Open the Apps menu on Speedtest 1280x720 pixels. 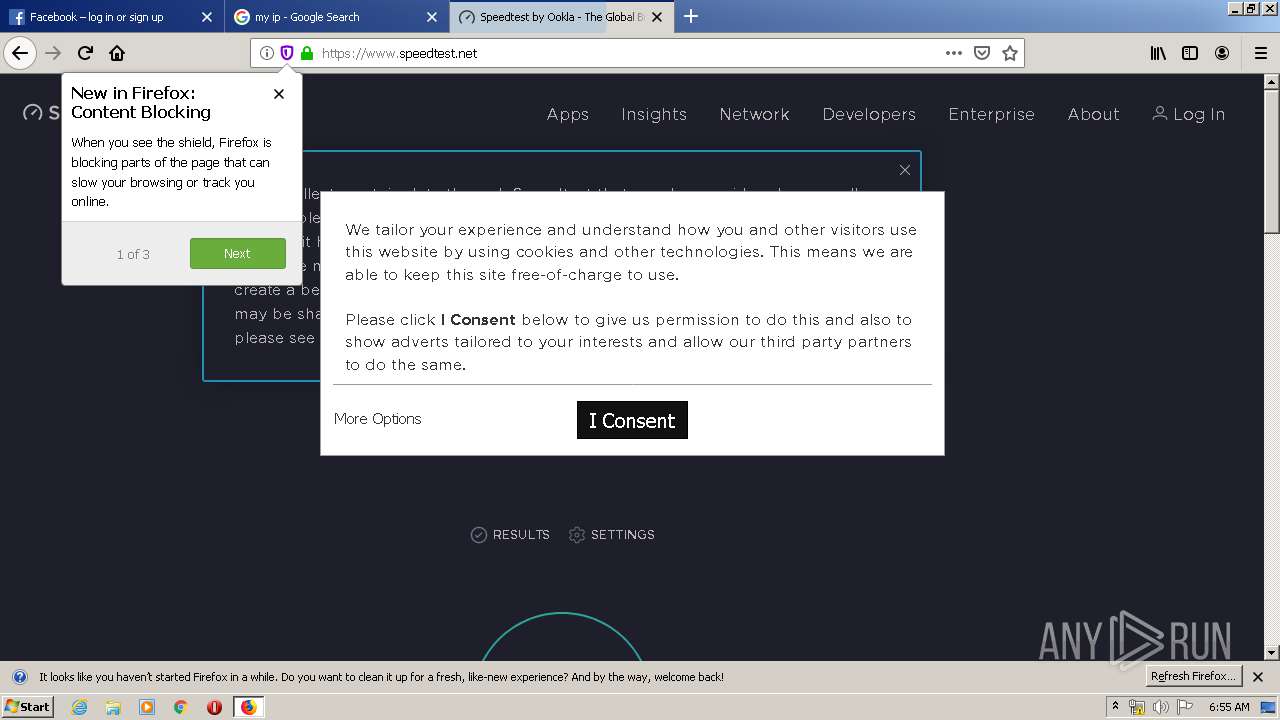tap(568, 114)
